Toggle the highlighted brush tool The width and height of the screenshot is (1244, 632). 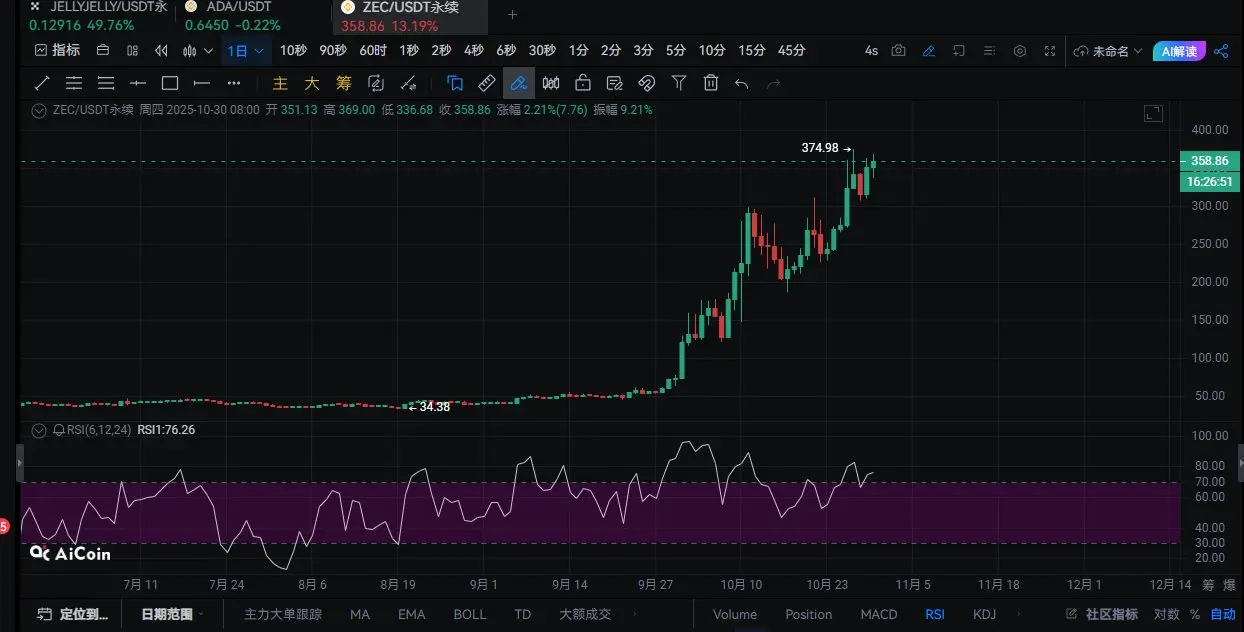(519, 83)
